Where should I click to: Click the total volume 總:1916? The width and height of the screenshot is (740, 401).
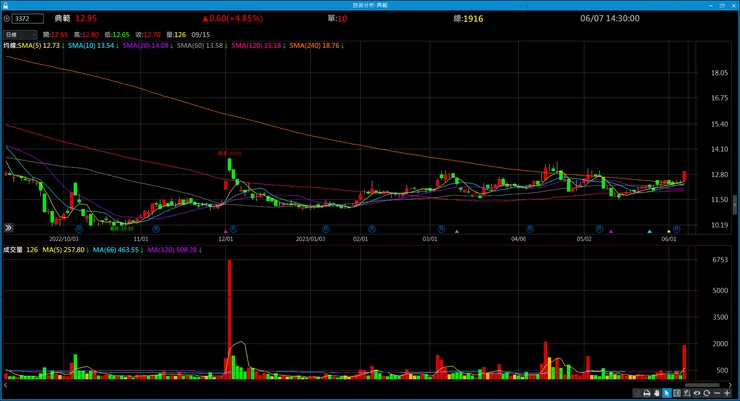click(x=468, y=18)
